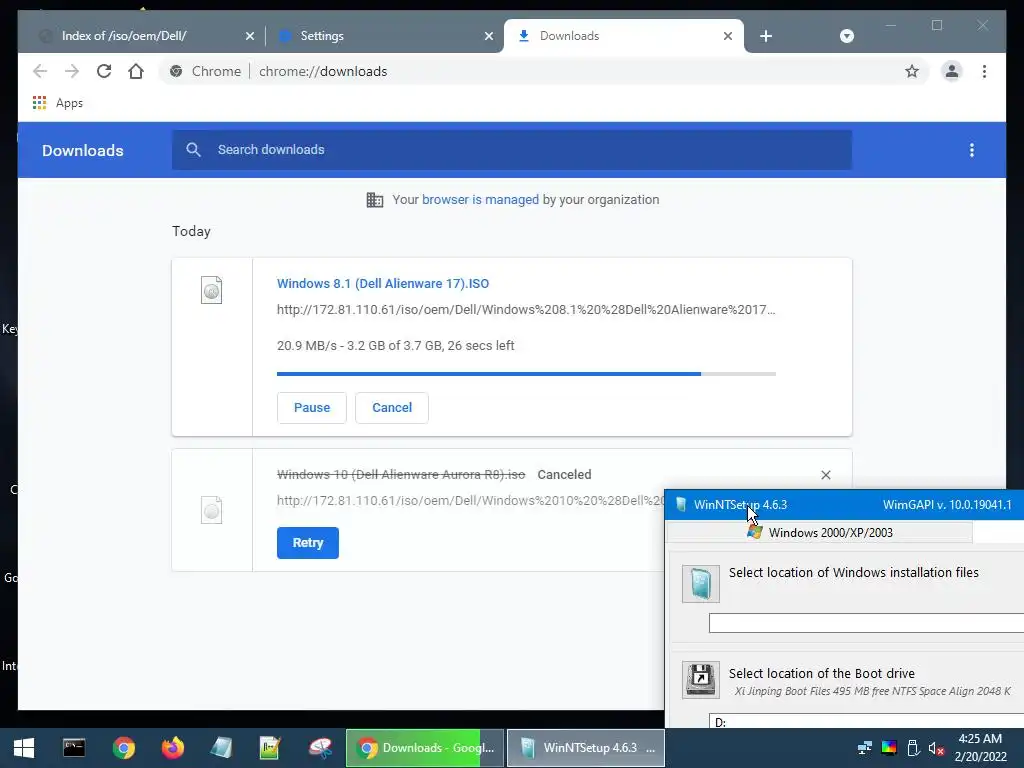The image size is (1024, 768).
Task: Launch Chrome from the pinned taskbar icon
Action: tap(123, 748)
